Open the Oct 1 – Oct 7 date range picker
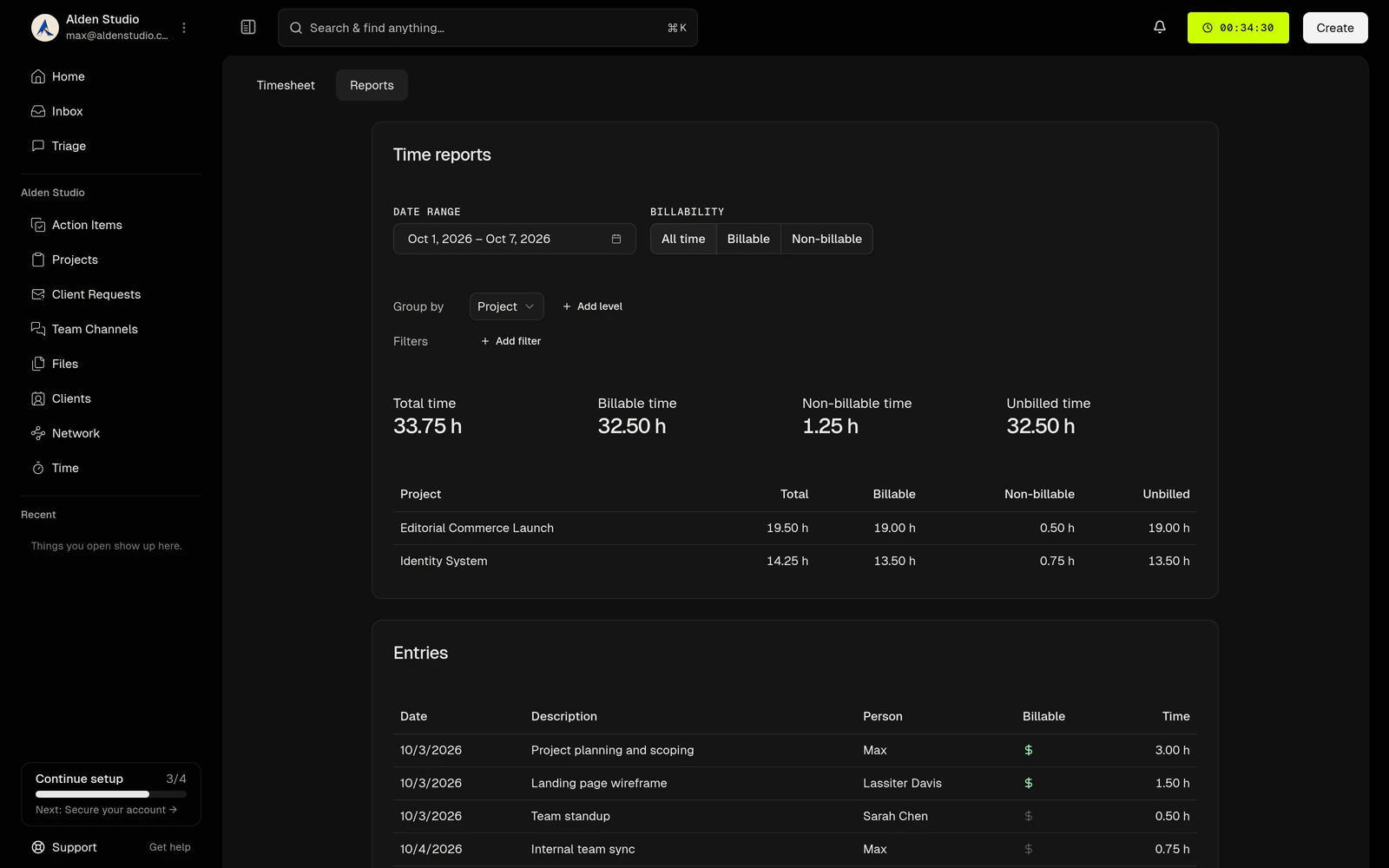The image size is (1389, 868). tap(515, 239)
